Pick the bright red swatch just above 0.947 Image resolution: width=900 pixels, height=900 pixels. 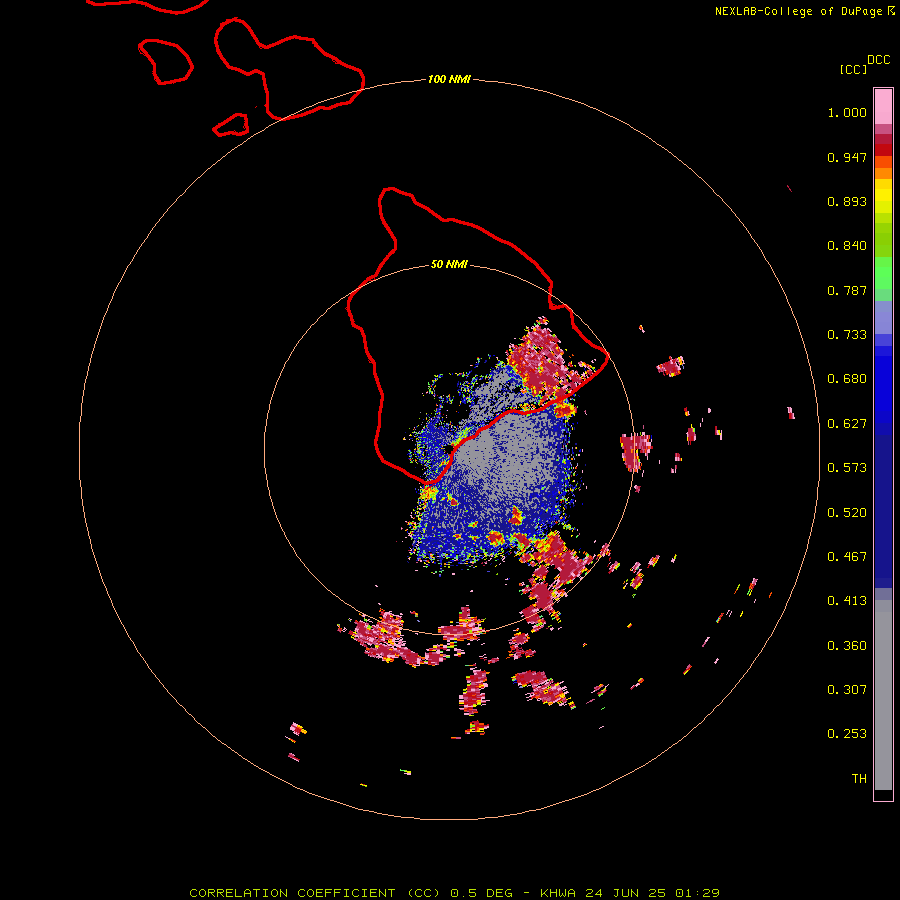tap(883, 150)
